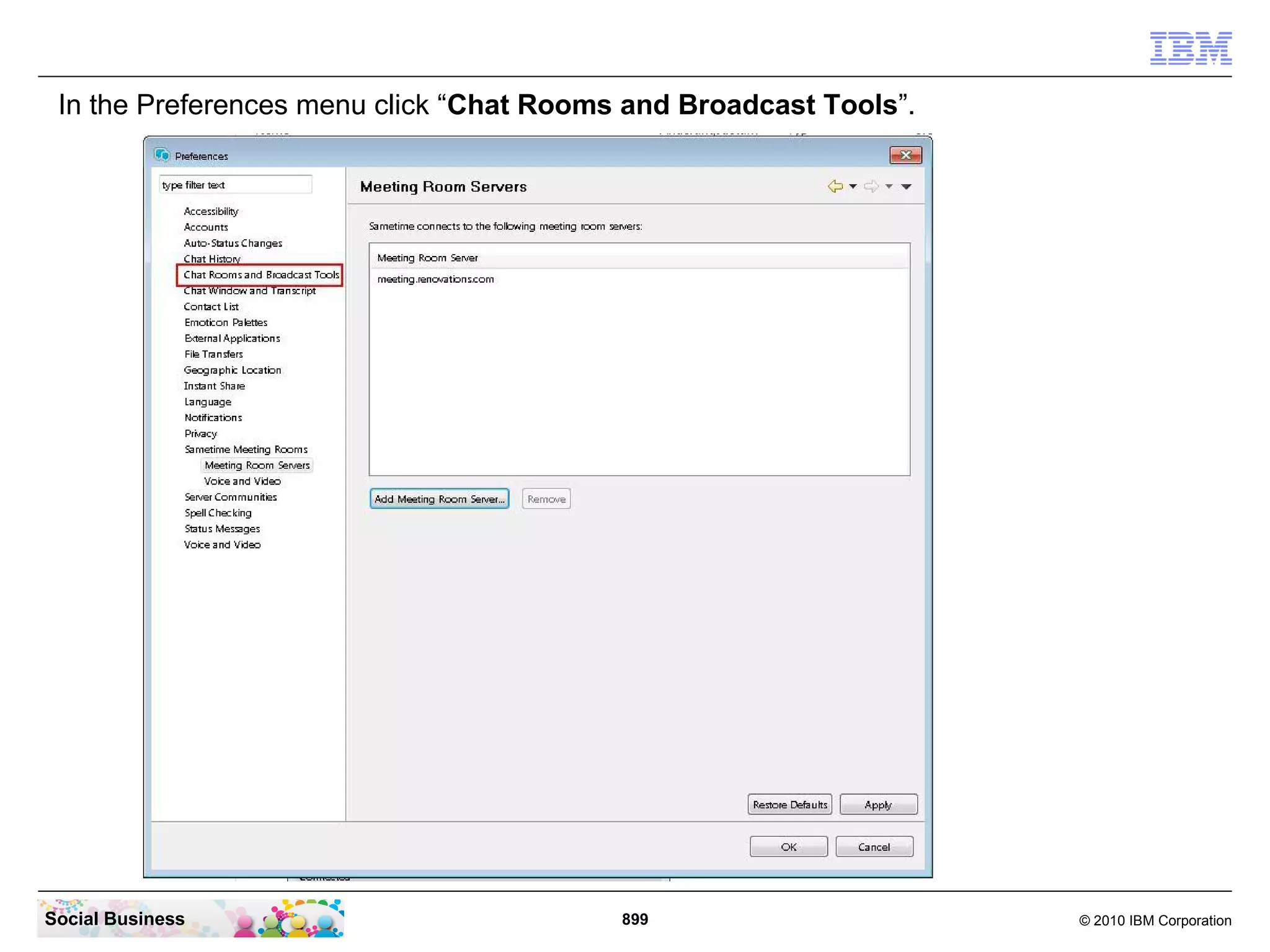Image resolution: width=1270 pixels, height=952 pixels.
Task: Close the Preferences dialog
Action: (905, 155)
